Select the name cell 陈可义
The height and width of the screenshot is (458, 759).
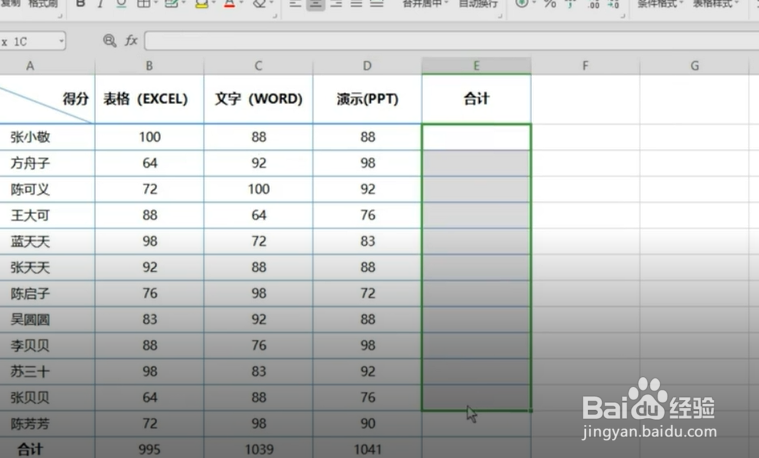pyautogui.click(x=47, y=189)
